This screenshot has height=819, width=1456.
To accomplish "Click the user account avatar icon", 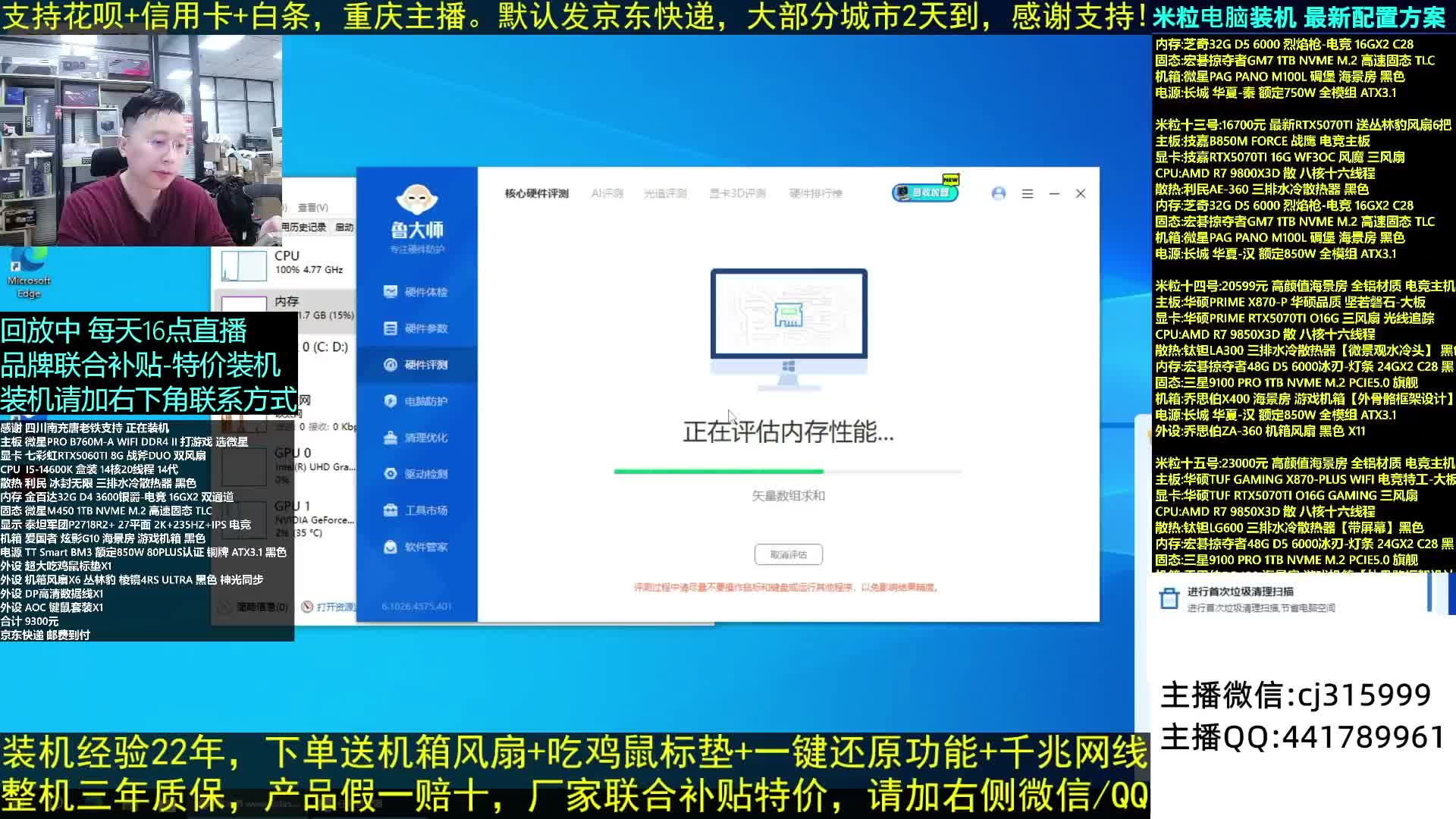I will (x=999, y=193).
